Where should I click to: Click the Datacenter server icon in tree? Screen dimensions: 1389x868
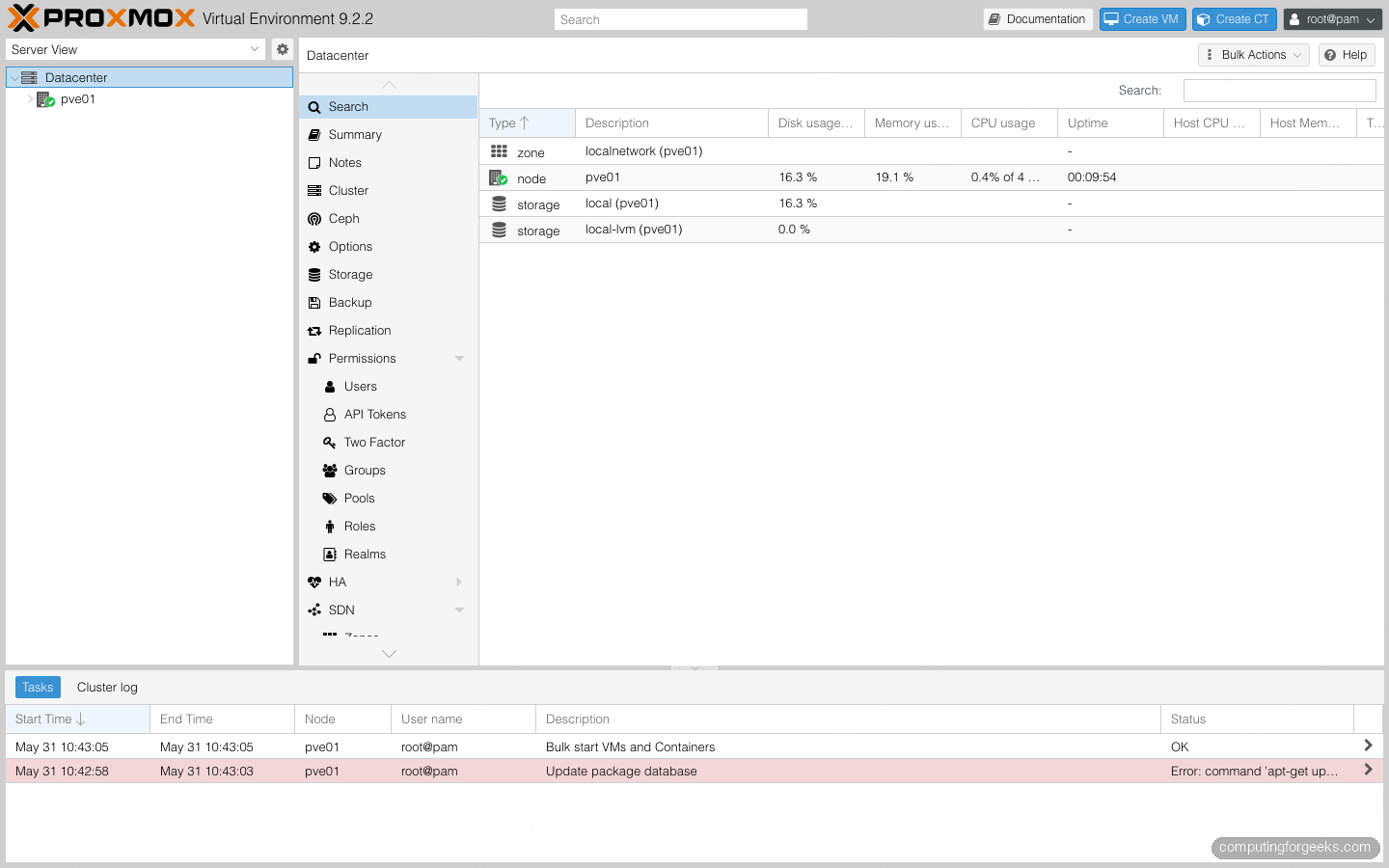[29, 77]
